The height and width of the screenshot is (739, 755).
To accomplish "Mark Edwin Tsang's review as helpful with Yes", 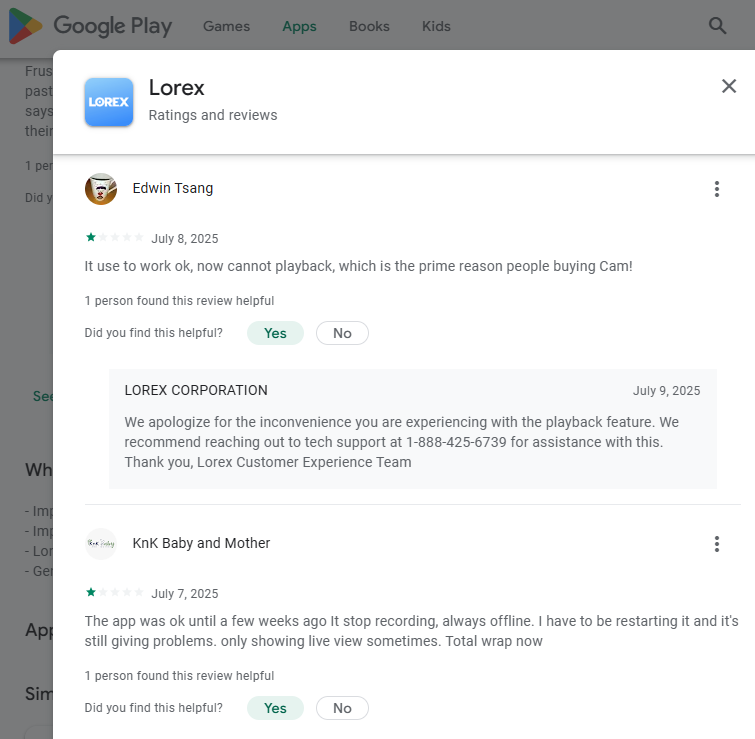I will point(275,333).
